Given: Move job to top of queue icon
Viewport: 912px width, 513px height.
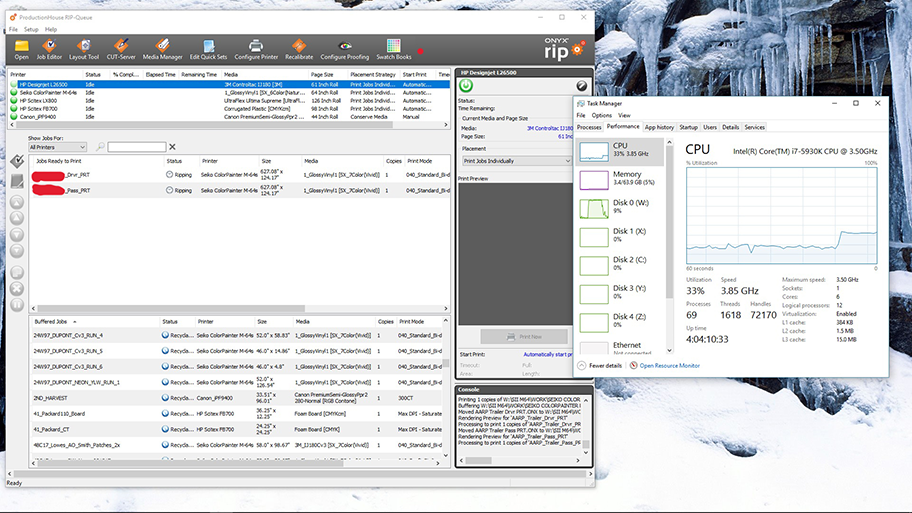Looking at the screenshot, I should 17,202.
